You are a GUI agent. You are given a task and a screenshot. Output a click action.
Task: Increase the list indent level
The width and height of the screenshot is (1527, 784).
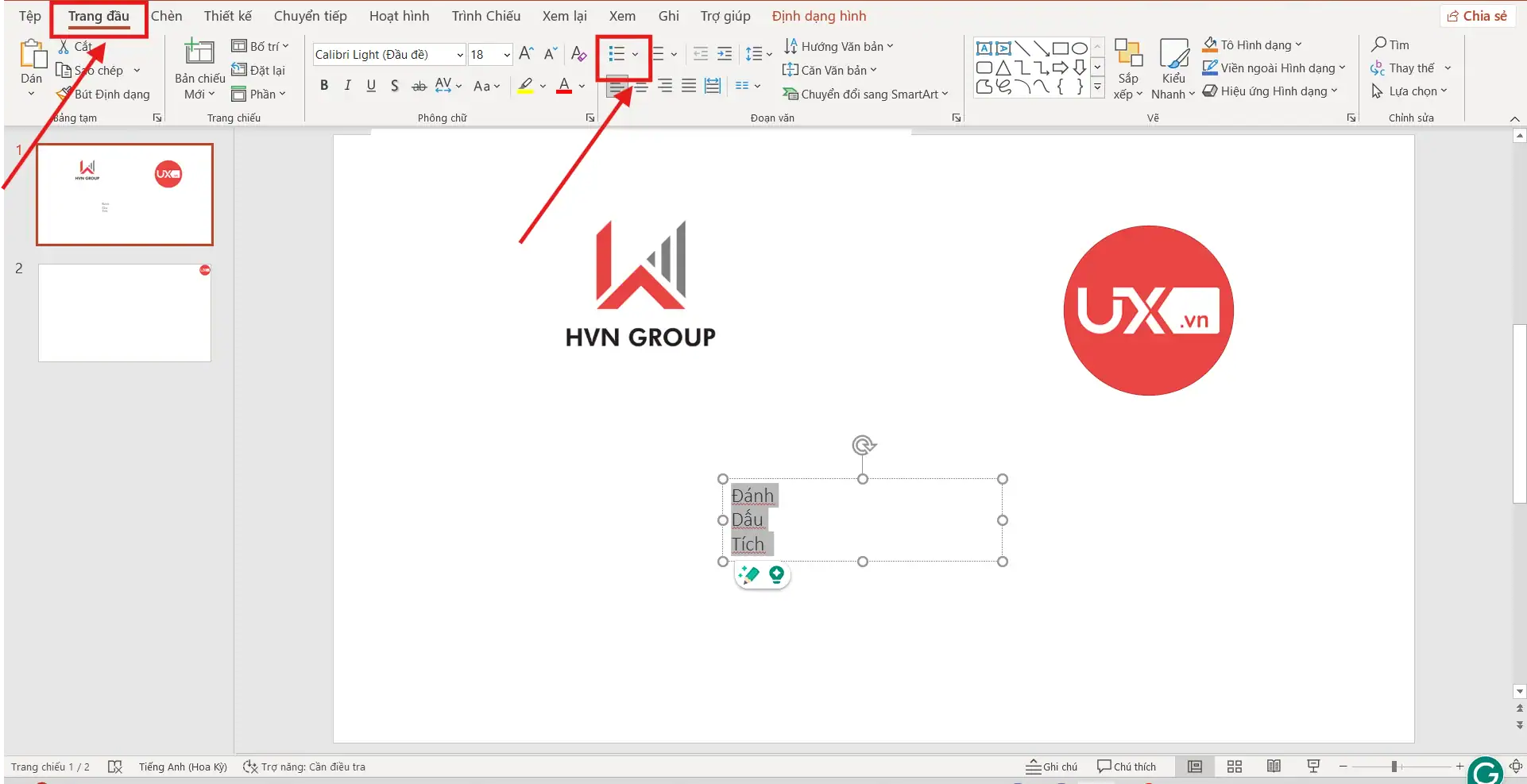pyautogui.click(x=725, y=54)
